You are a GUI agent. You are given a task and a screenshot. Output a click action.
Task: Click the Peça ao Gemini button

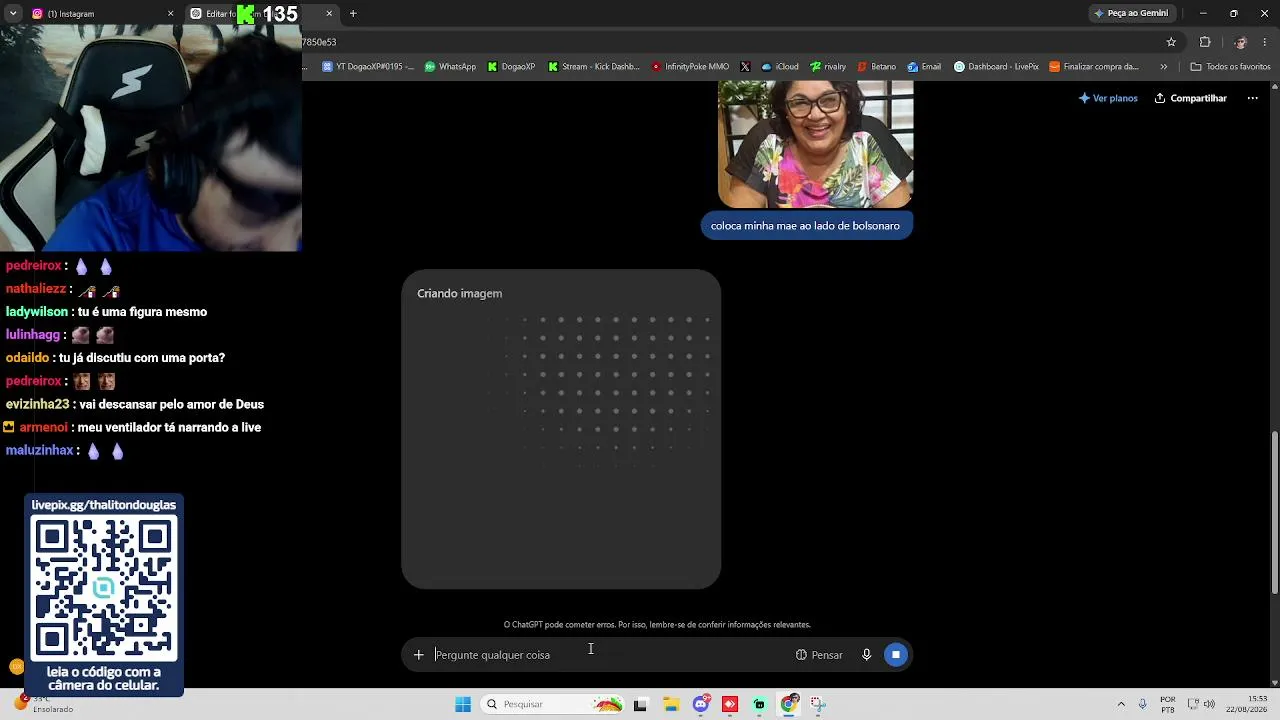click(x=1131, y=14)
